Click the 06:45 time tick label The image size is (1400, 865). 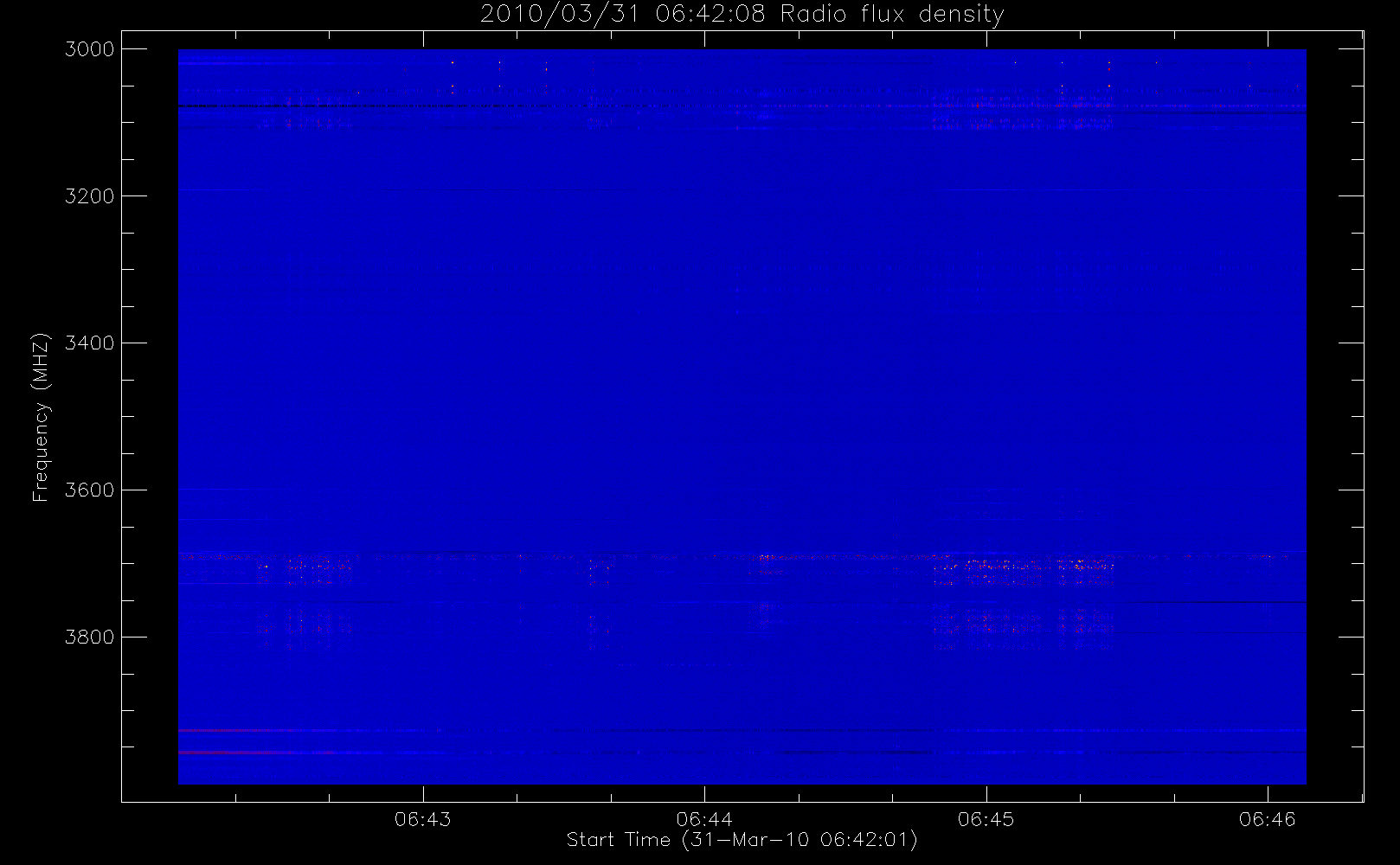986,819
